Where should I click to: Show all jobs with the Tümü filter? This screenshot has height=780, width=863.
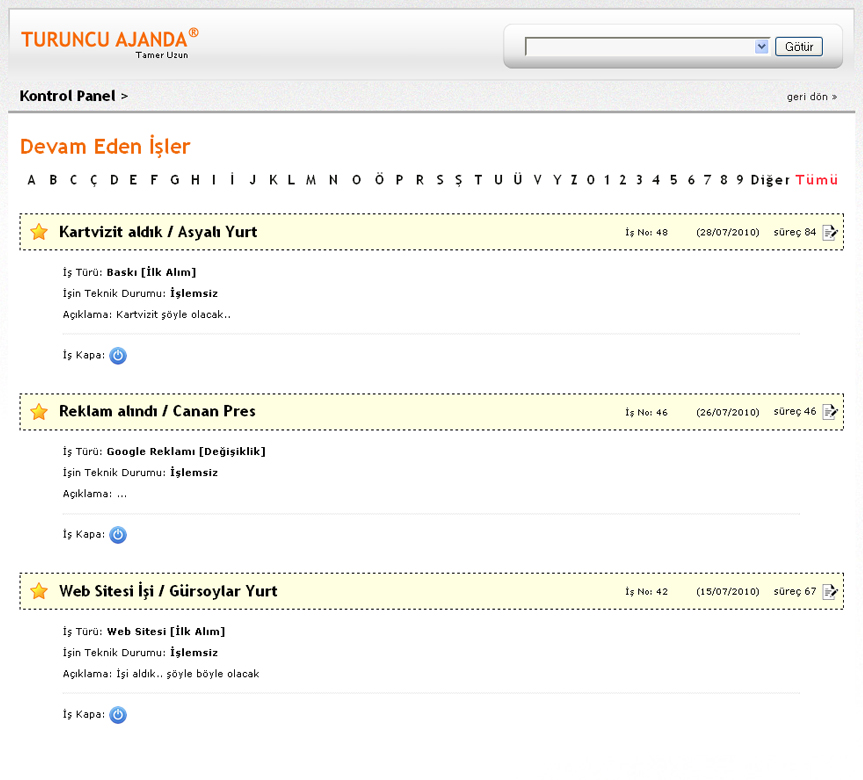[816, 180]
